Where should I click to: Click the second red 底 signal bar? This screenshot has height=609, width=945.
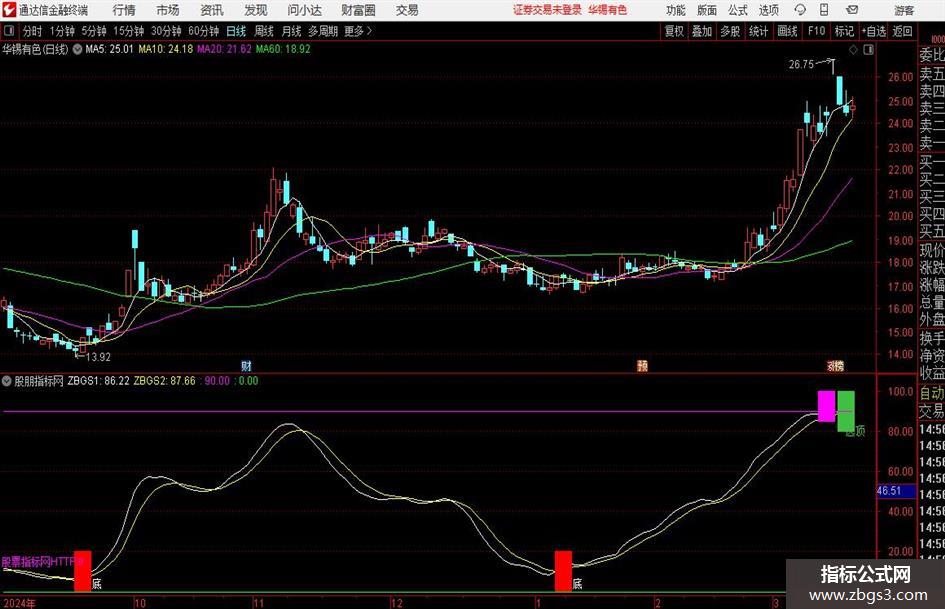[x=563, y=570]
